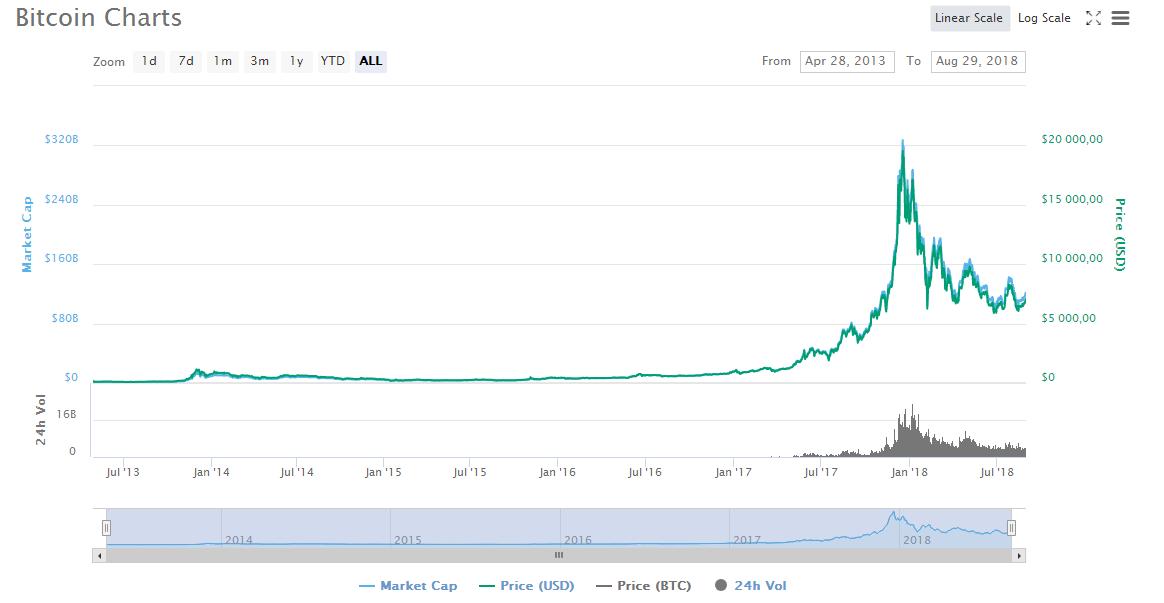The image size is (1164, 603).
Task: Click the Price (USD) axis title
Action: click(x=1120, y=235)
